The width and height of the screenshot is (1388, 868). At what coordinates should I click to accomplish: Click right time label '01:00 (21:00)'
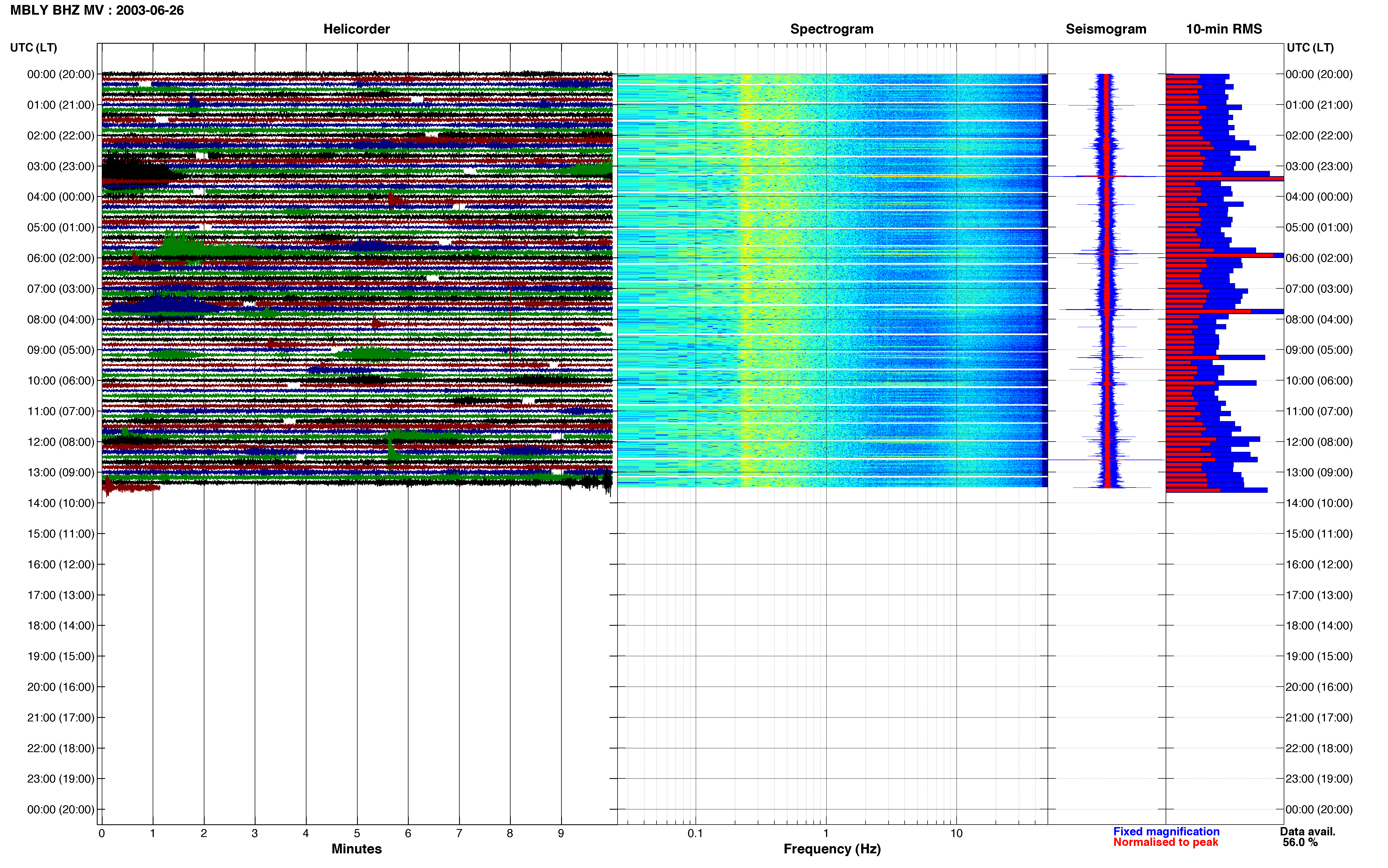pos(1319,105)
